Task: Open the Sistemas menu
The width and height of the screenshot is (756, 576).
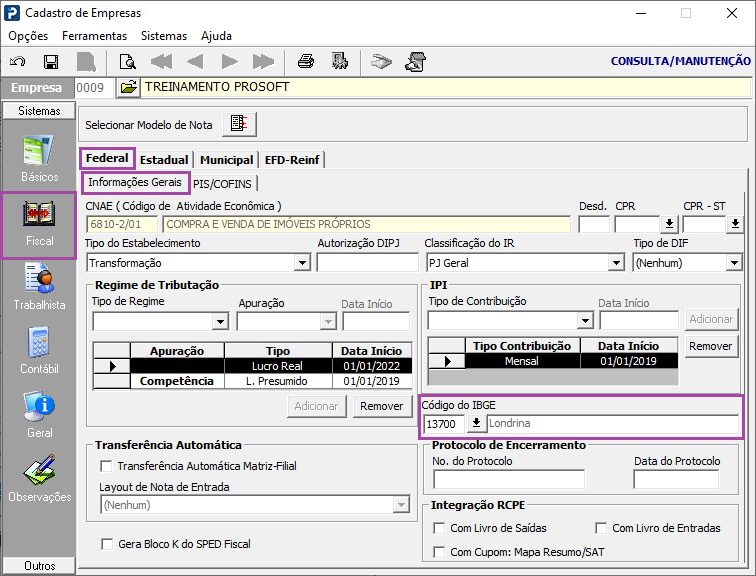Action: tap(164, 36)
